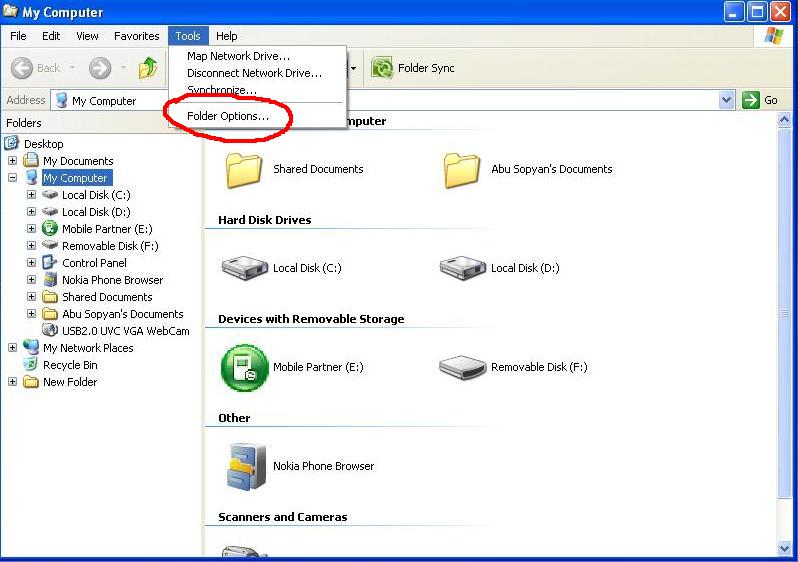
Task: Open the File menu
Action: click(x=18, y=36)
